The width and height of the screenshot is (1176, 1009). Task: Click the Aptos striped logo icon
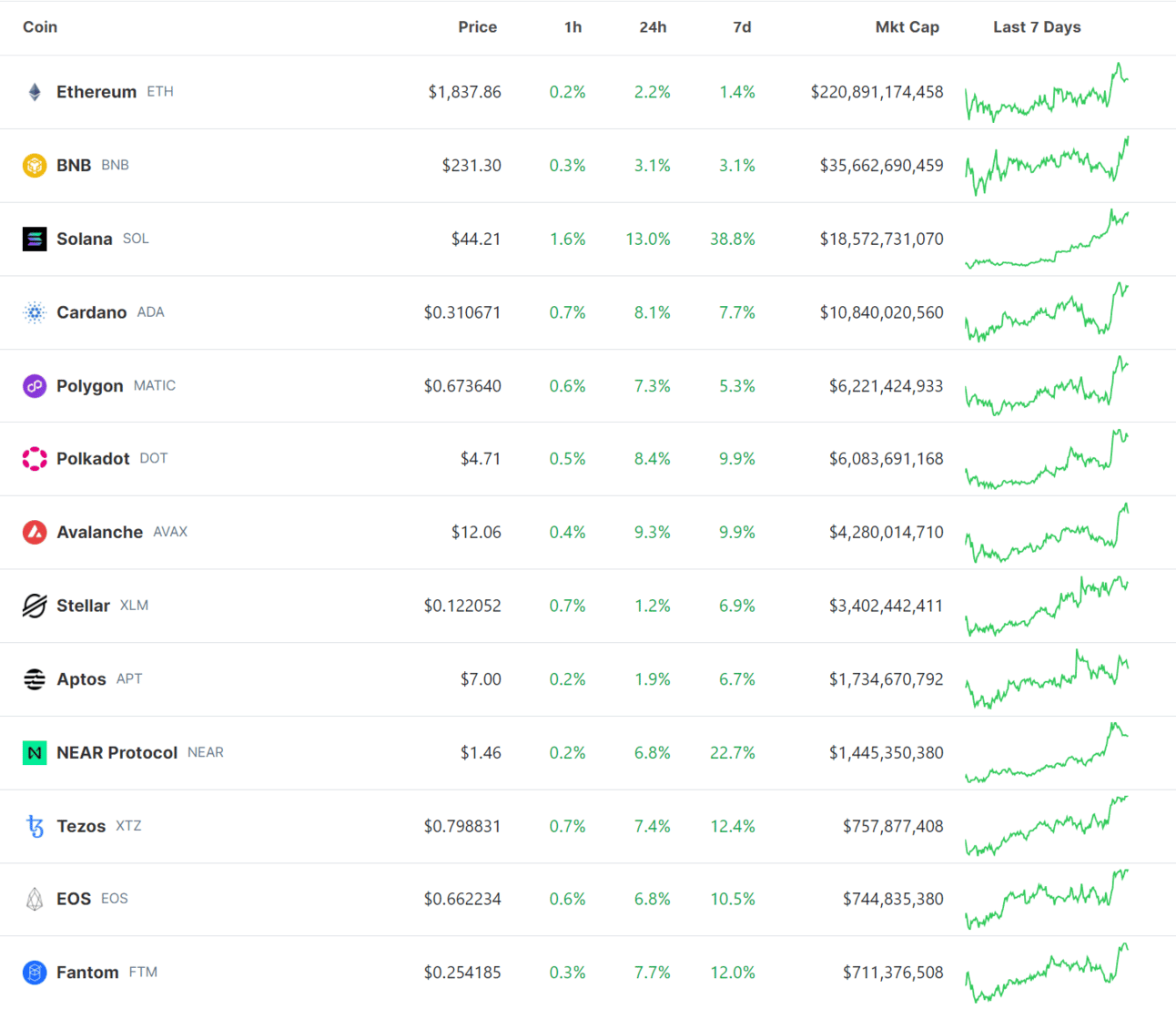[x=35, y=679]
